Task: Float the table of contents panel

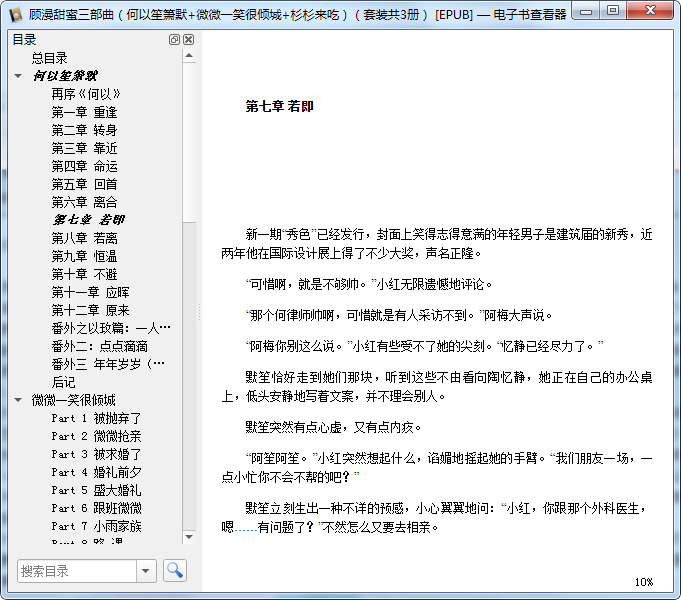Action: (x=174, y=40)
